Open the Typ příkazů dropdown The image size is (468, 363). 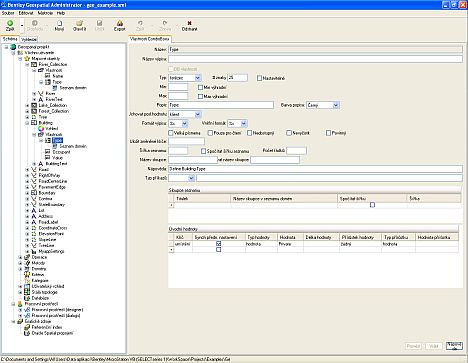tap(191, 178)
